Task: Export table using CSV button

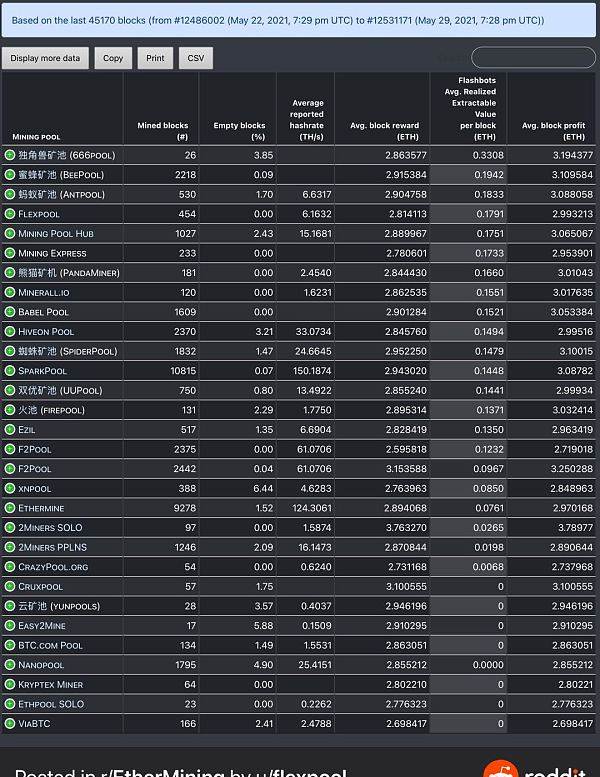Action: pos(196,58)
